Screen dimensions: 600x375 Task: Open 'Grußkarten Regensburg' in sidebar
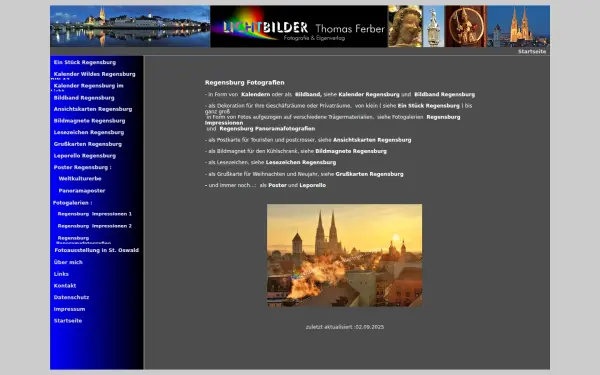click(x=88, y=144)
